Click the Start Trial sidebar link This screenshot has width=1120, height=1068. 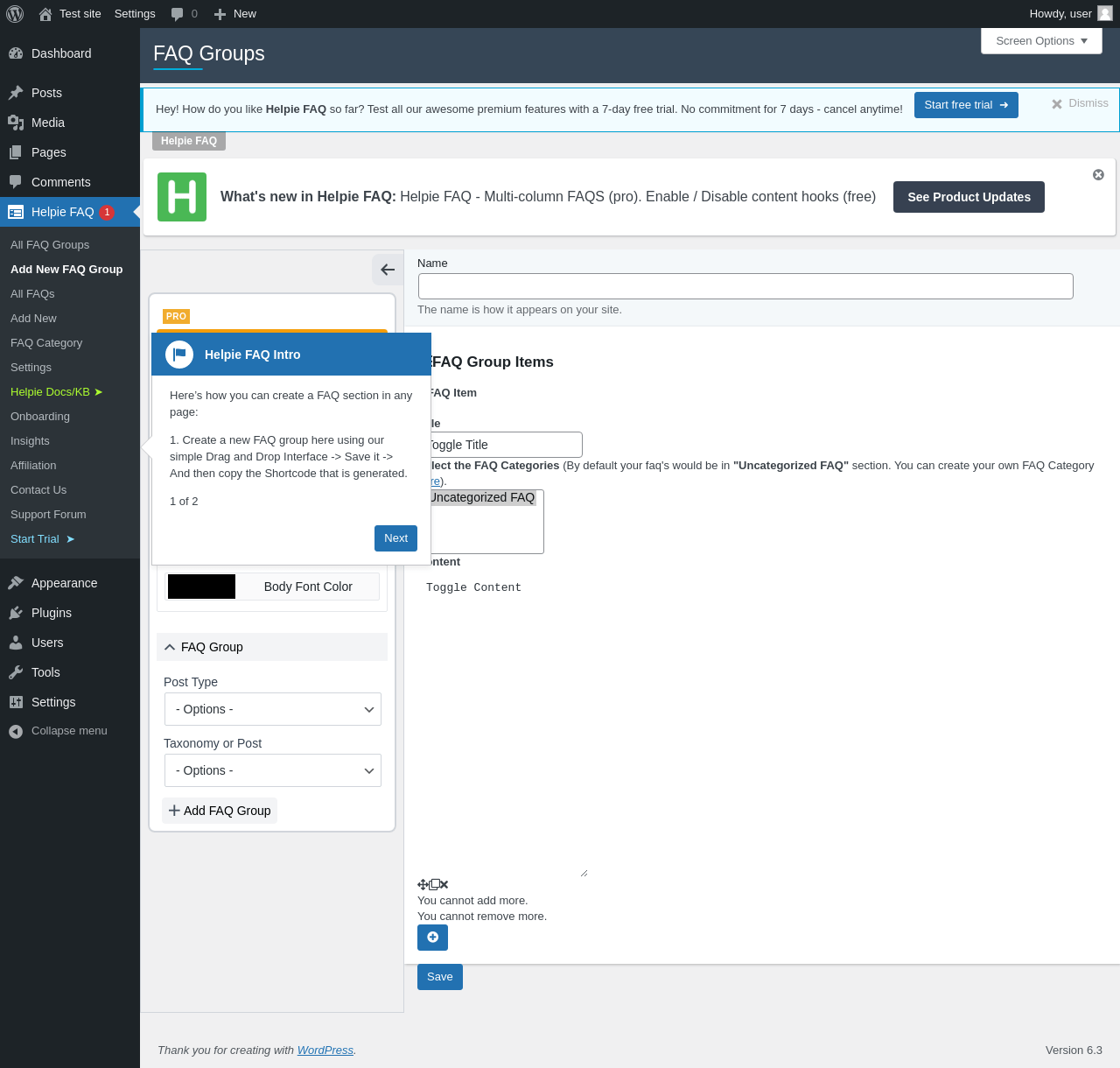(43, 539)
